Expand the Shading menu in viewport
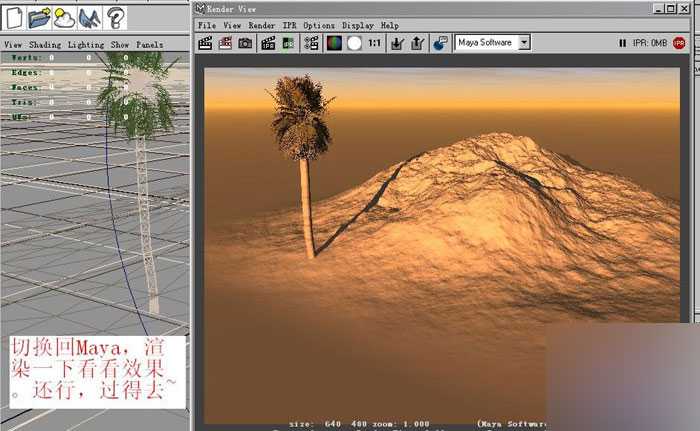 point(45,45)
